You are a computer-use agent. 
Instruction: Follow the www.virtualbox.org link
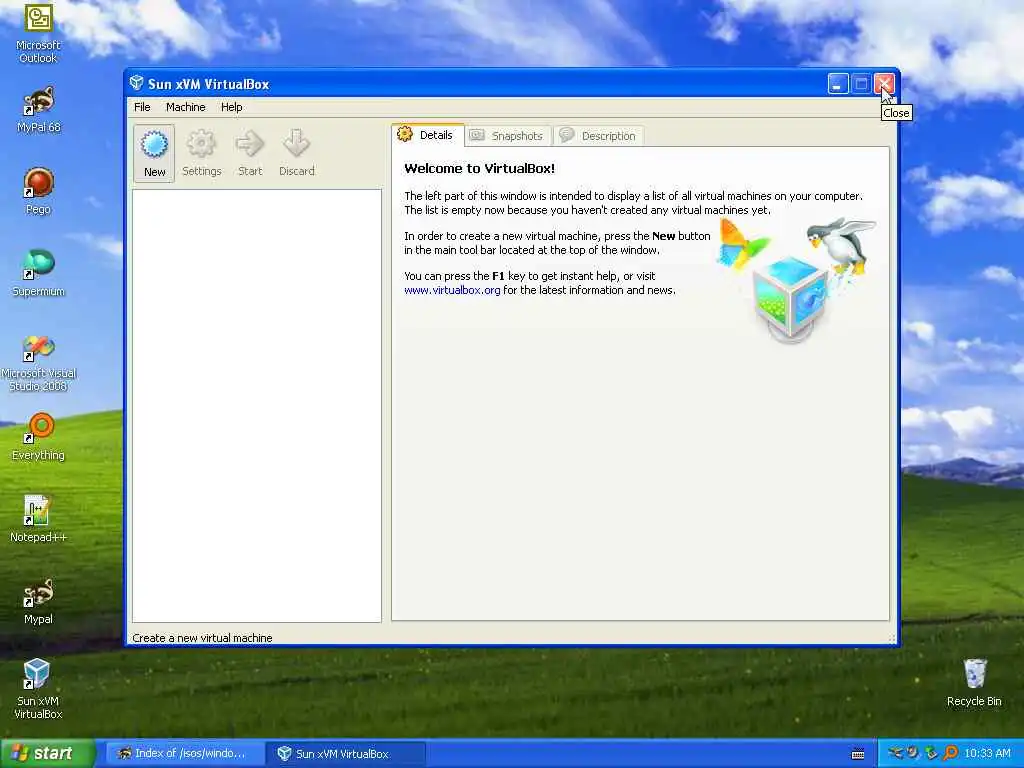point(452,290)
